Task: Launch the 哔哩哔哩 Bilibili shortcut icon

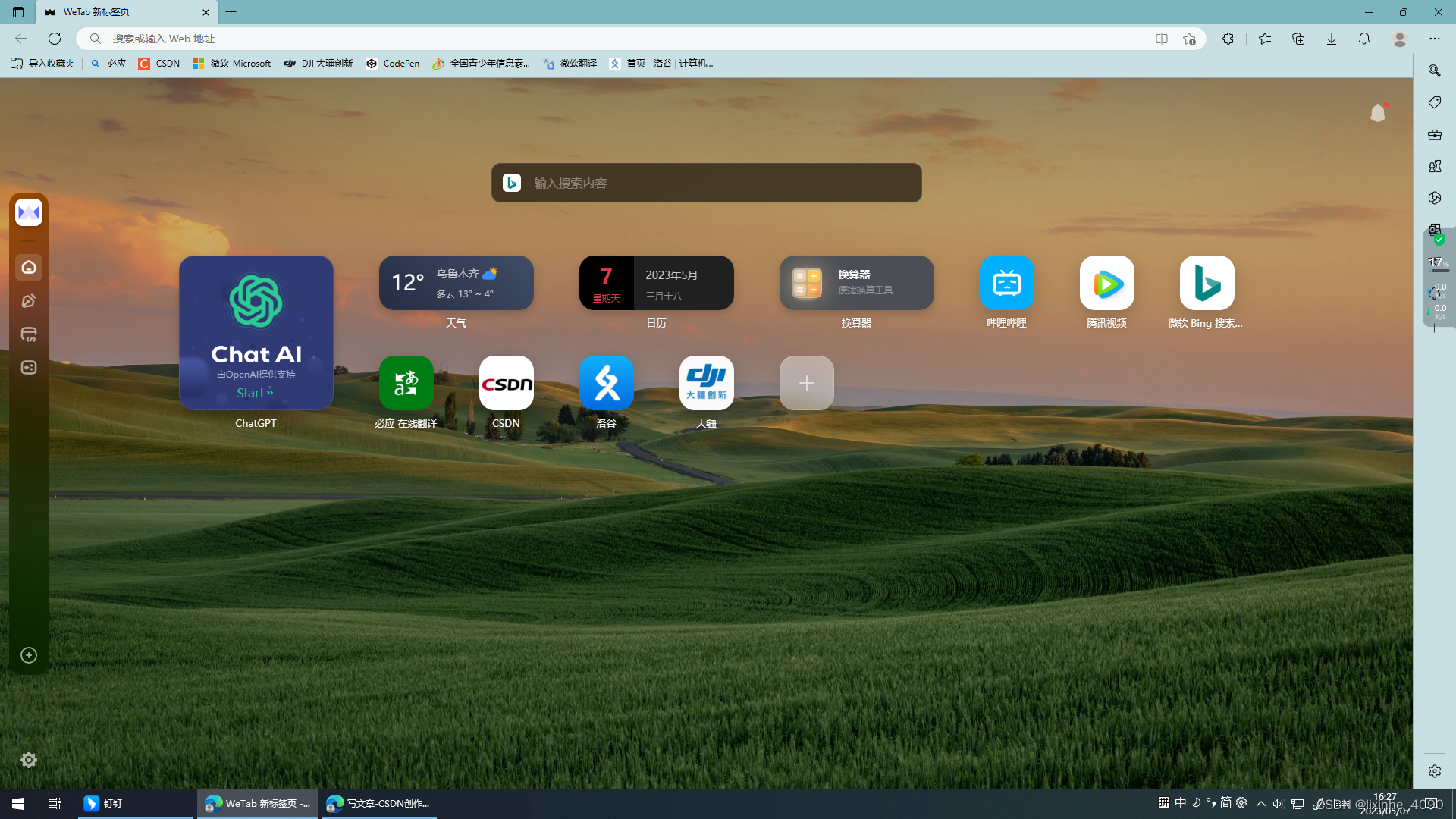Action: click(1007, 283)
